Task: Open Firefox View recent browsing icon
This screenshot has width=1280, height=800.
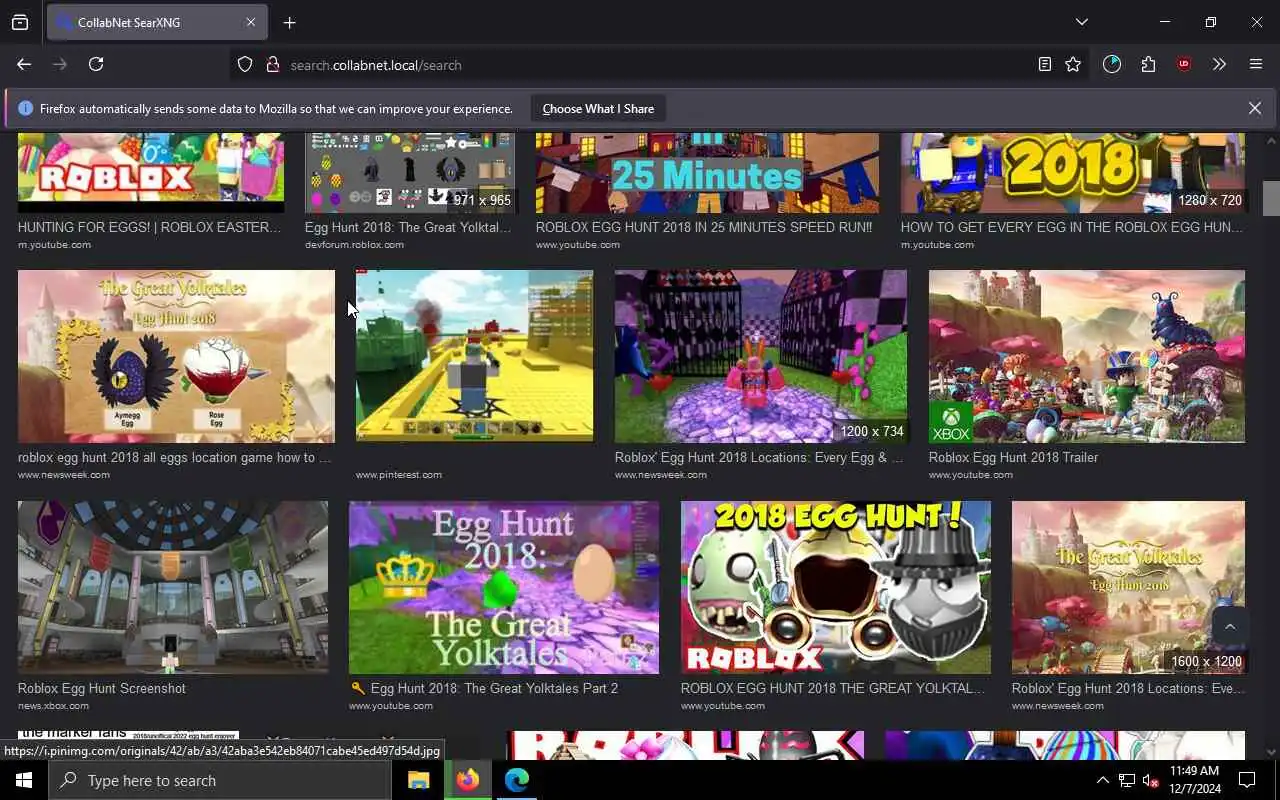Action: (20, 22)
